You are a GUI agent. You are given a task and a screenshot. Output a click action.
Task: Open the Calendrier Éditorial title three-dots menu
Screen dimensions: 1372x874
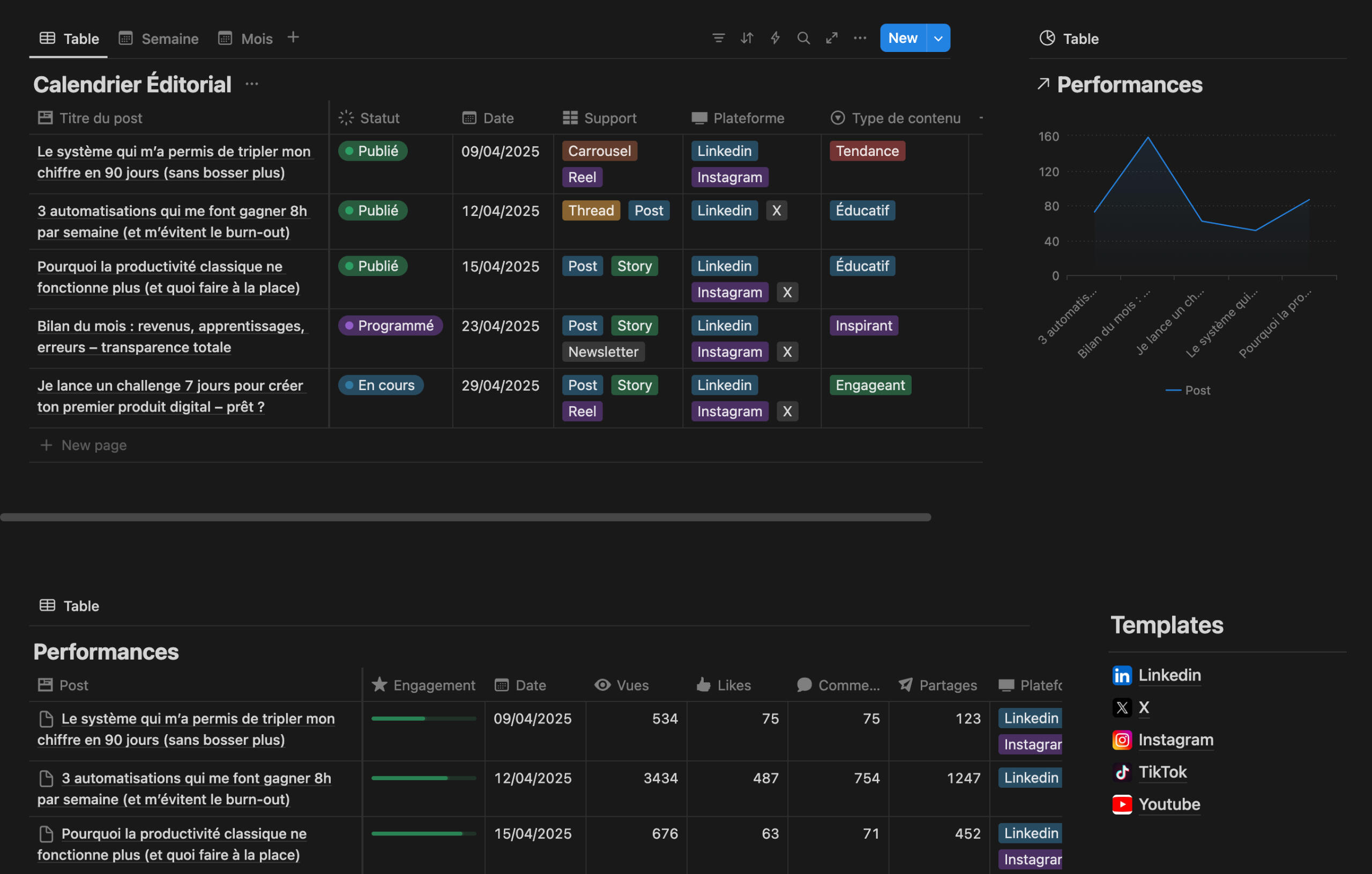click(x=252, y=84)
